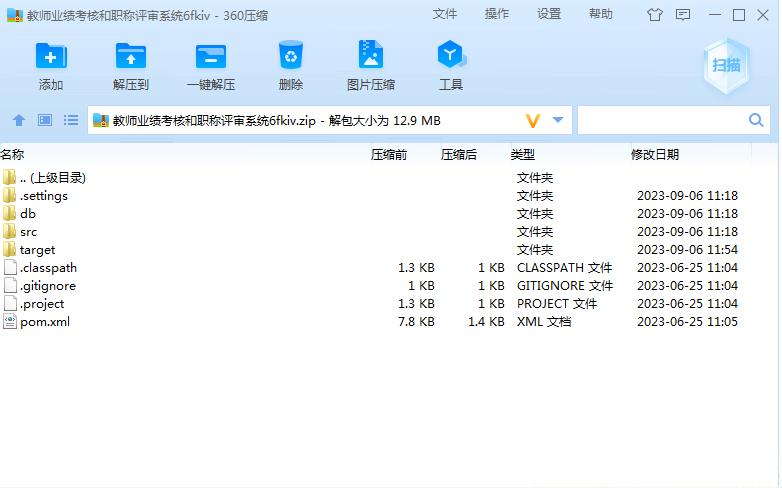Open the 帮助 (Help) menu

pos(600,14)
